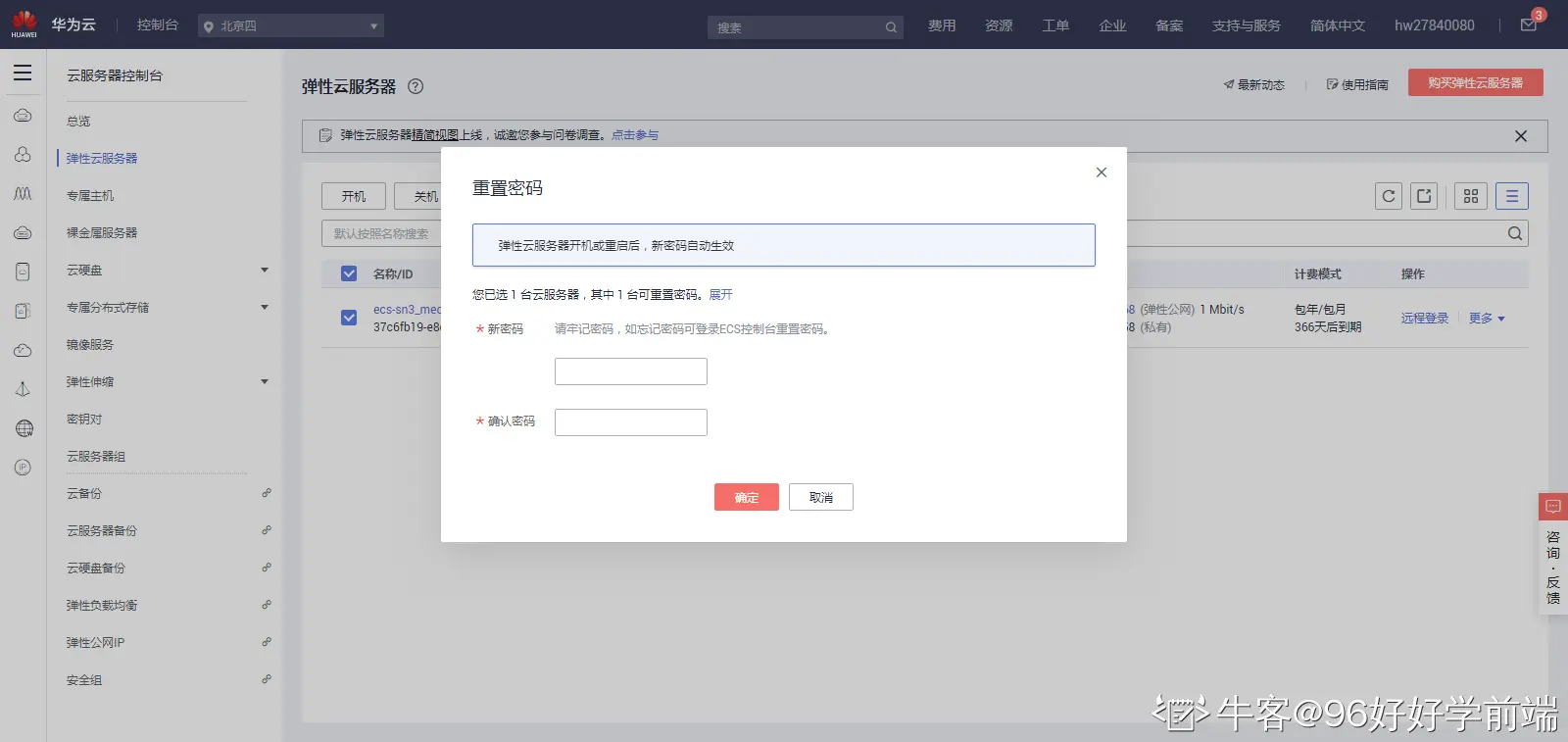Click the 新密码 input field
The height and width of the screenshot is (742, 1568).
coord(631,371)
